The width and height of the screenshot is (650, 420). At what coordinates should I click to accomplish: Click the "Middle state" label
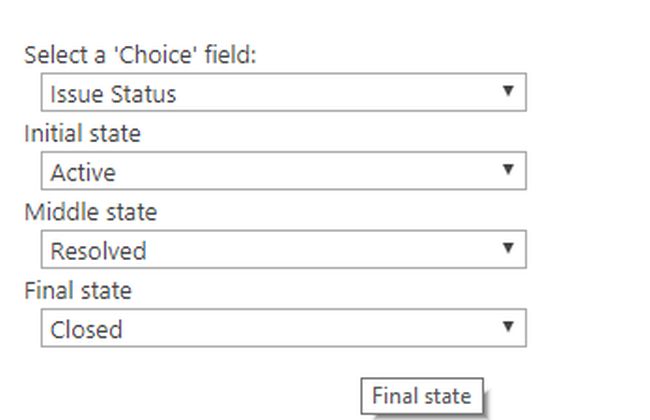[91, 212]
